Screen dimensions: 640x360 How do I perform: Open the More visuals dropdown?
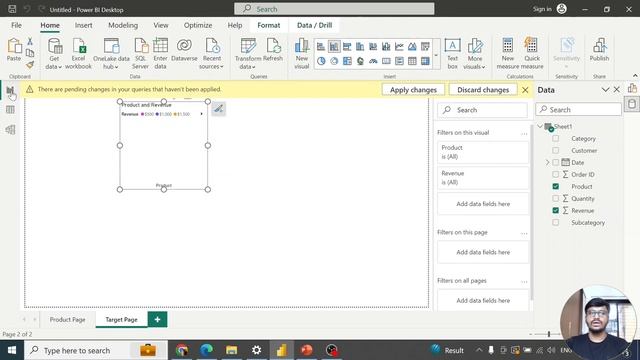point(475,53)
